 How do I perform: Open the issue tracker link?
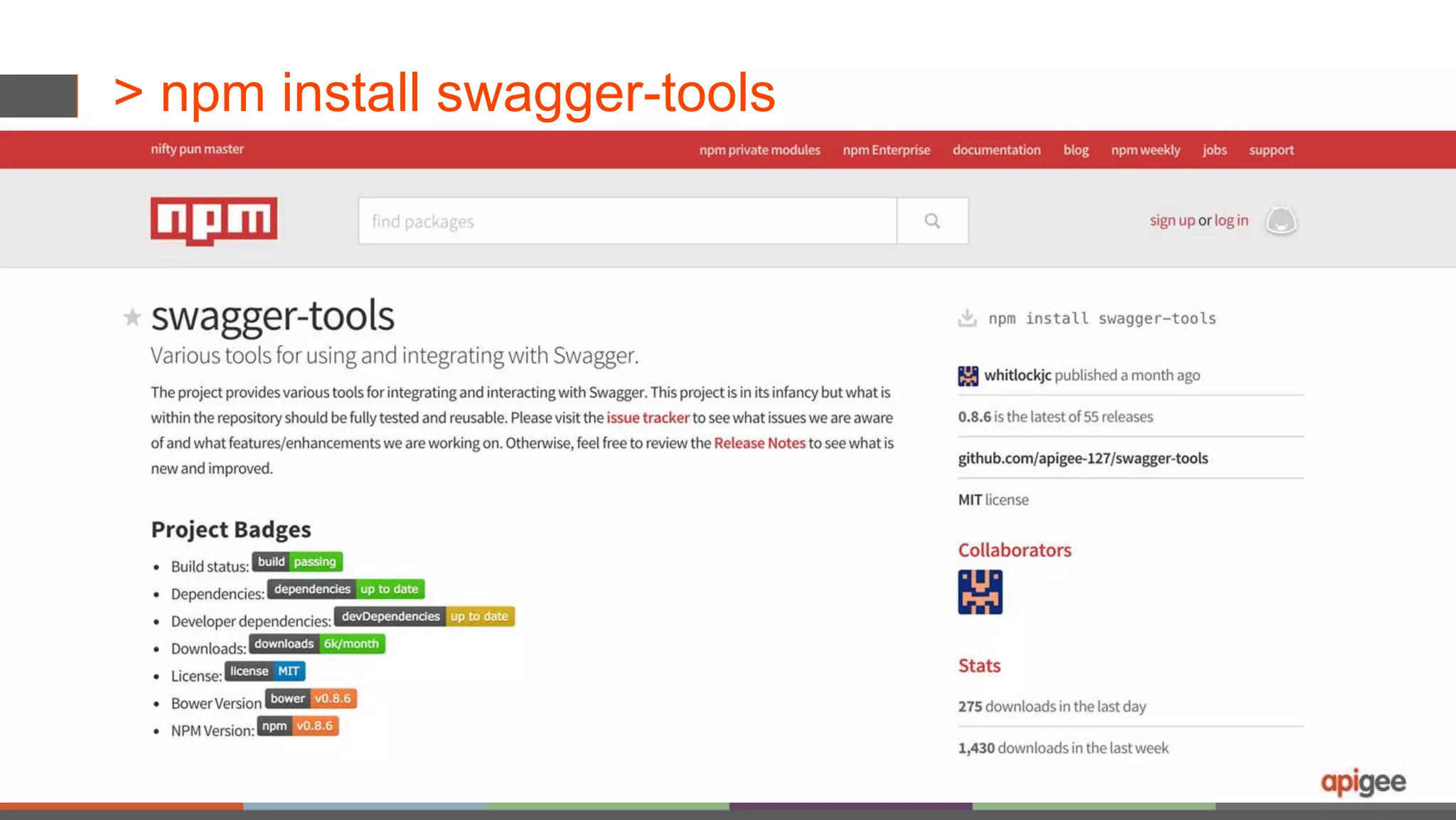(x=648, y=417)
